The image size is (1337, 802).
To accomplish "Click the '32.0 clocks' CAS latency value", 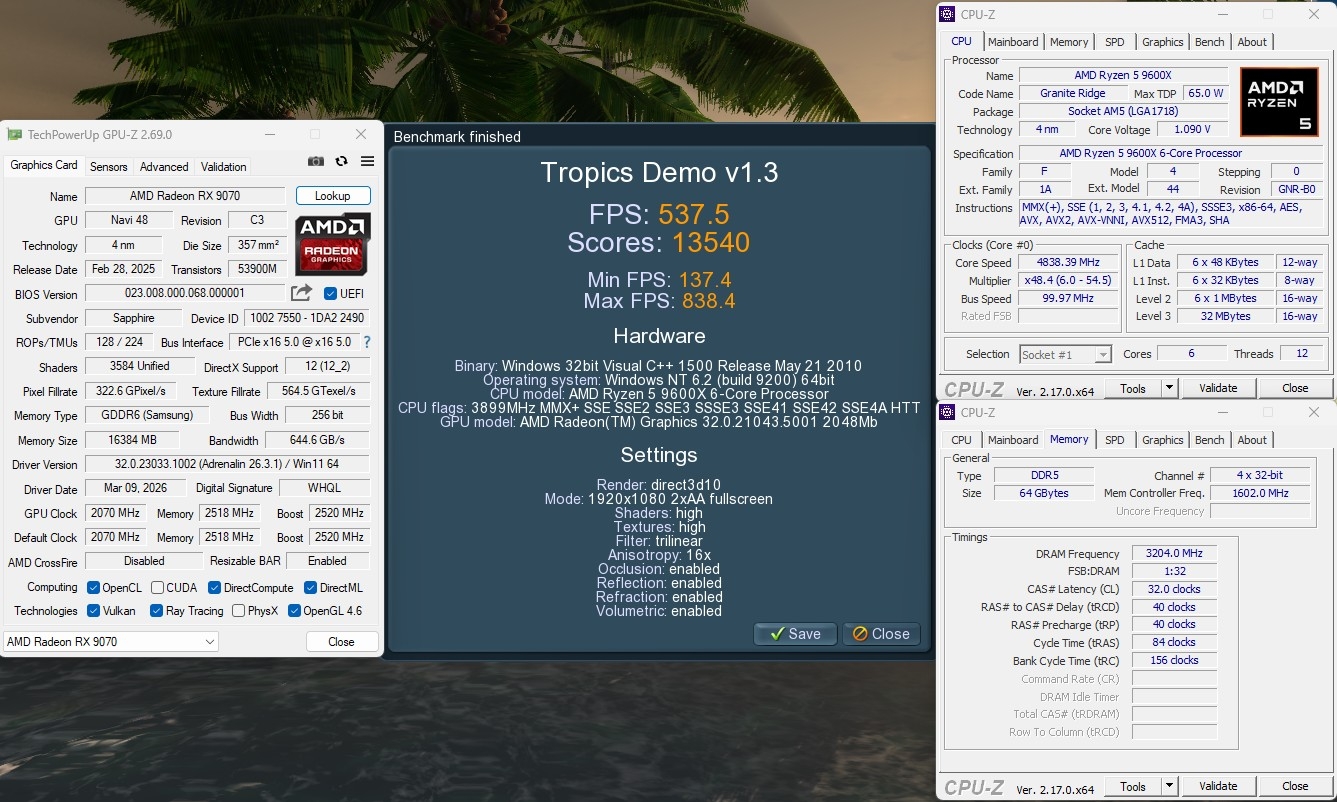I will (1174, 589).
